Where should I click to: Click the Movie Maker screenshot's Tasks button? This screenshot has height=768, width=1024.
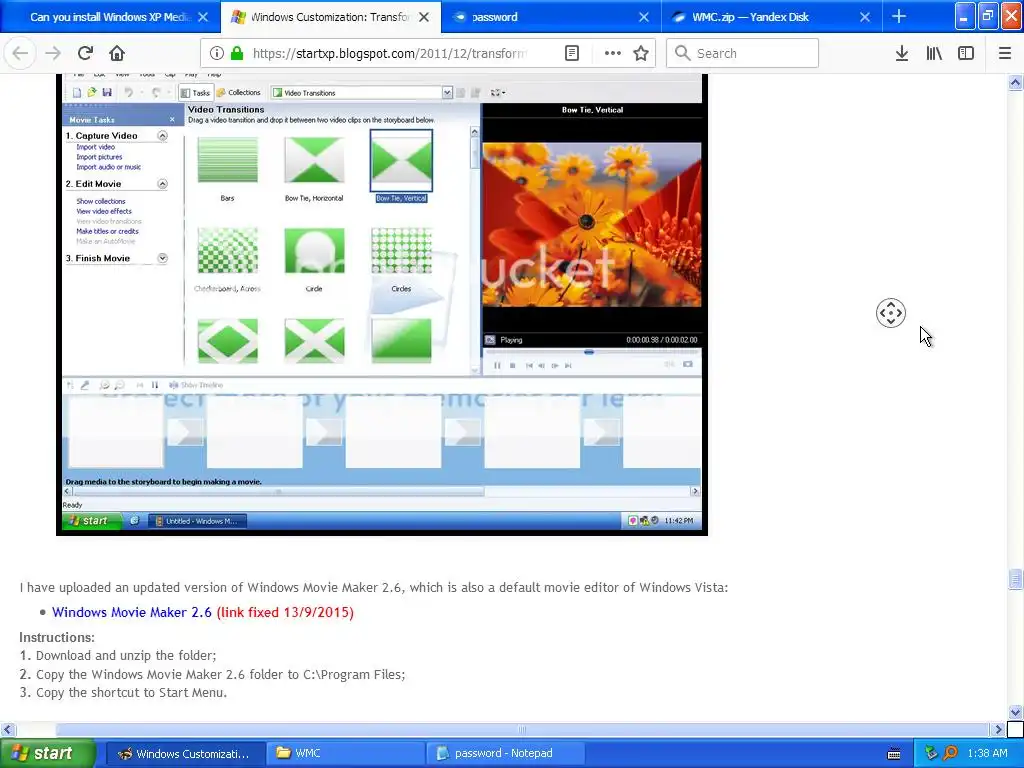(195, 93)
